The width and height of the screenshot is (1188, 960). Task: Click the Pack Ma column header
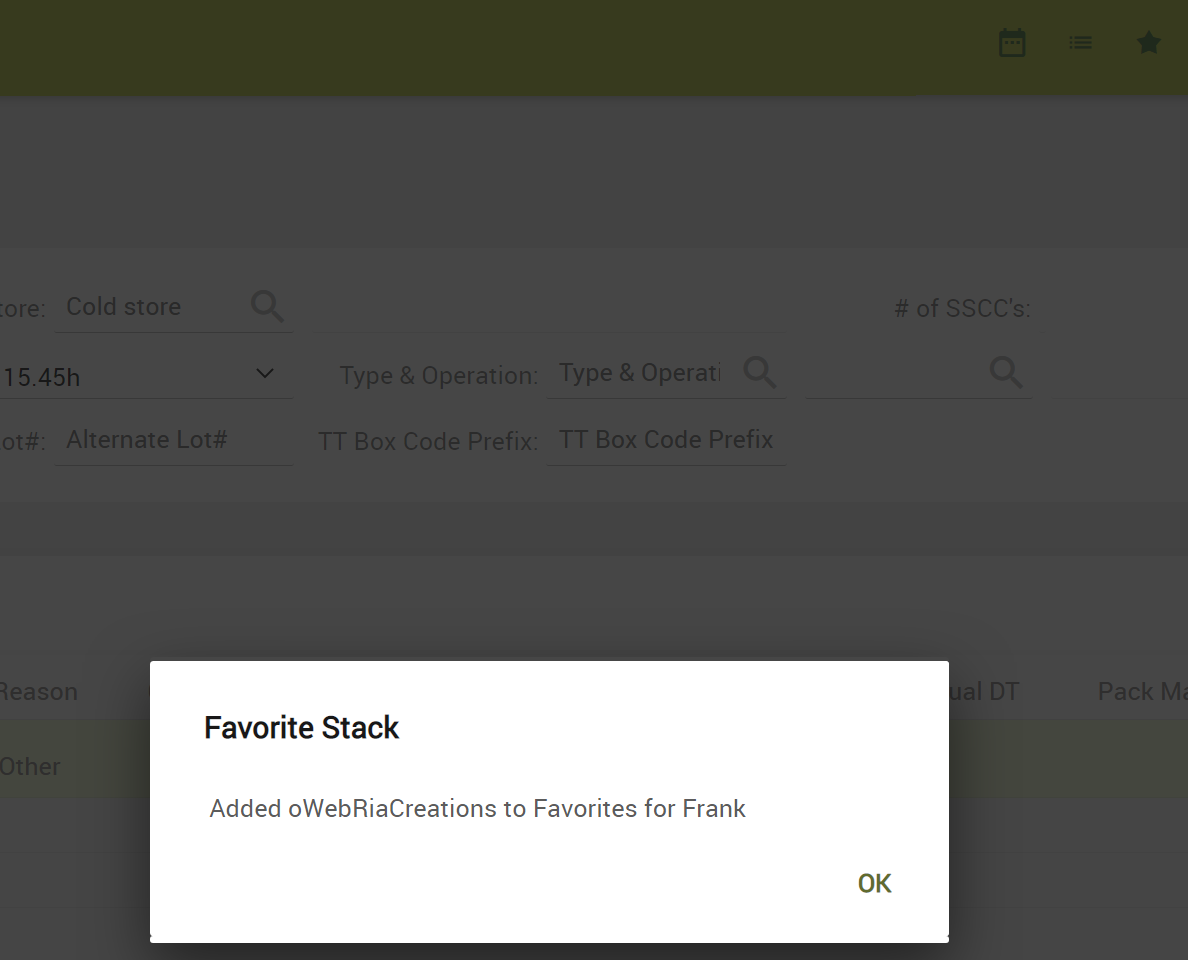click(x=1142, y=691)
